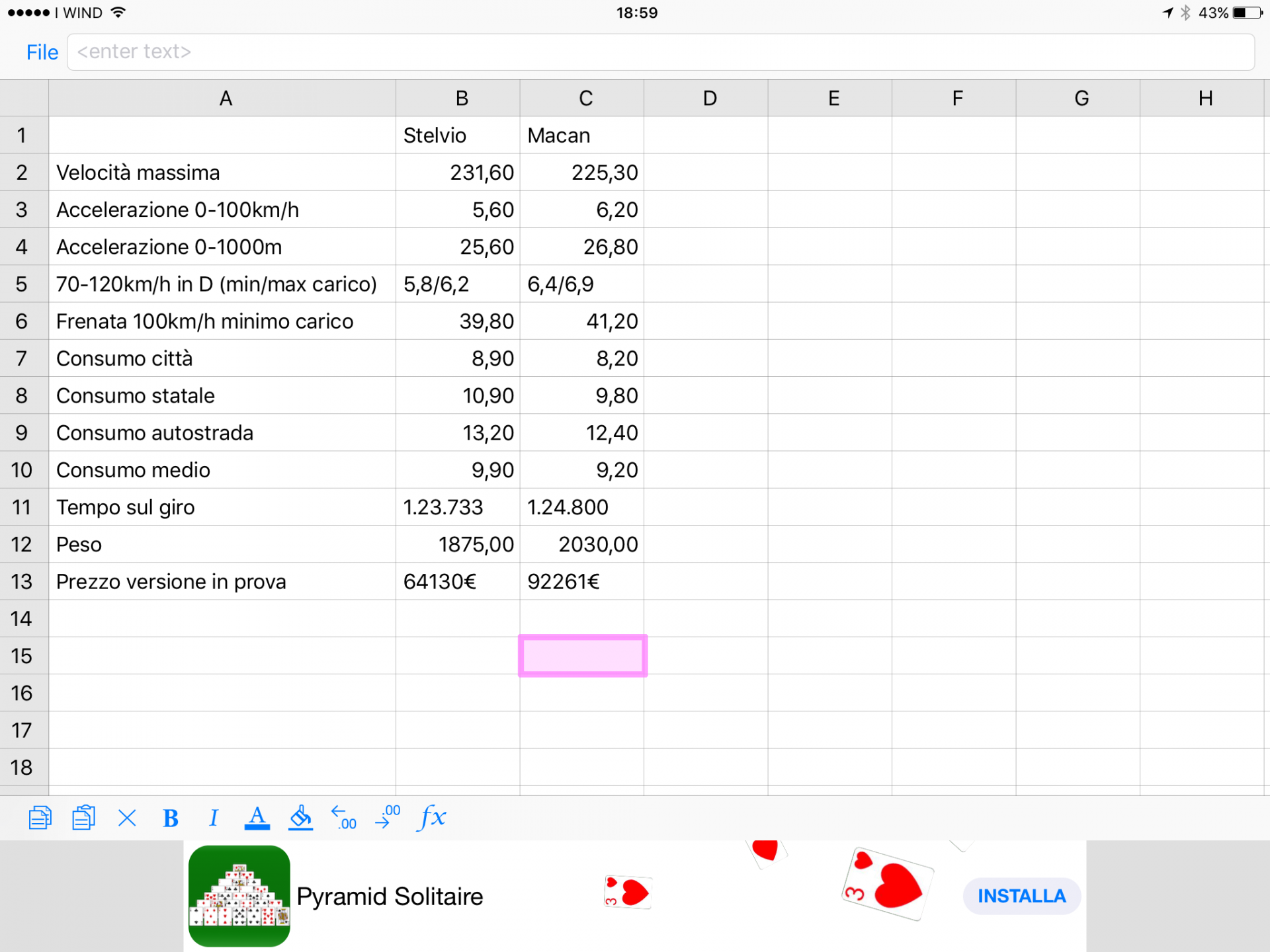Select cell with value 1.24.800
Image resolution: width=1270 pixels, height=952 pixels.
coord(582,507)
